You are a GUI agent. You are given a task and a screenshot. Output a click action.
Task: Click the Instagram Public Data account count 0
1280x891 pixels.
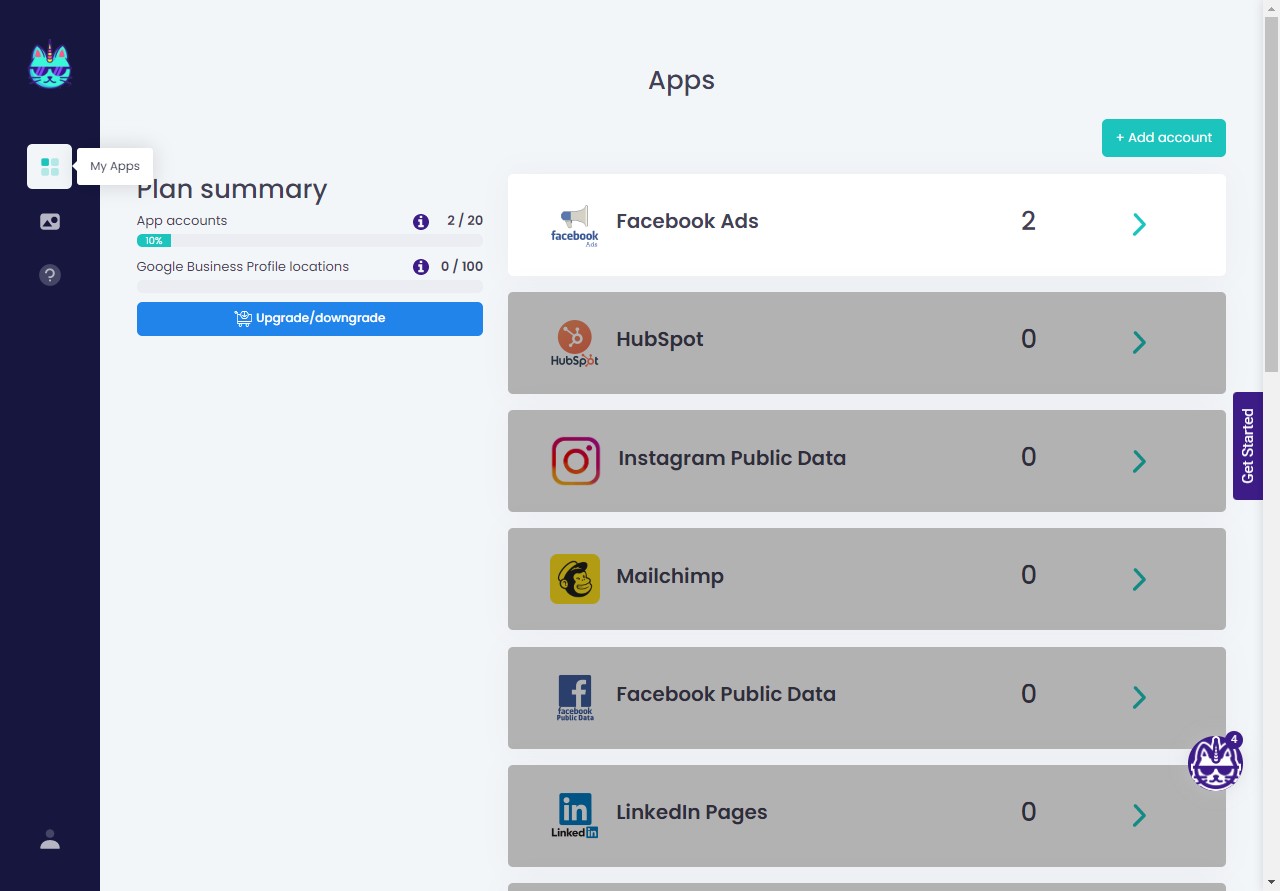1028,457
